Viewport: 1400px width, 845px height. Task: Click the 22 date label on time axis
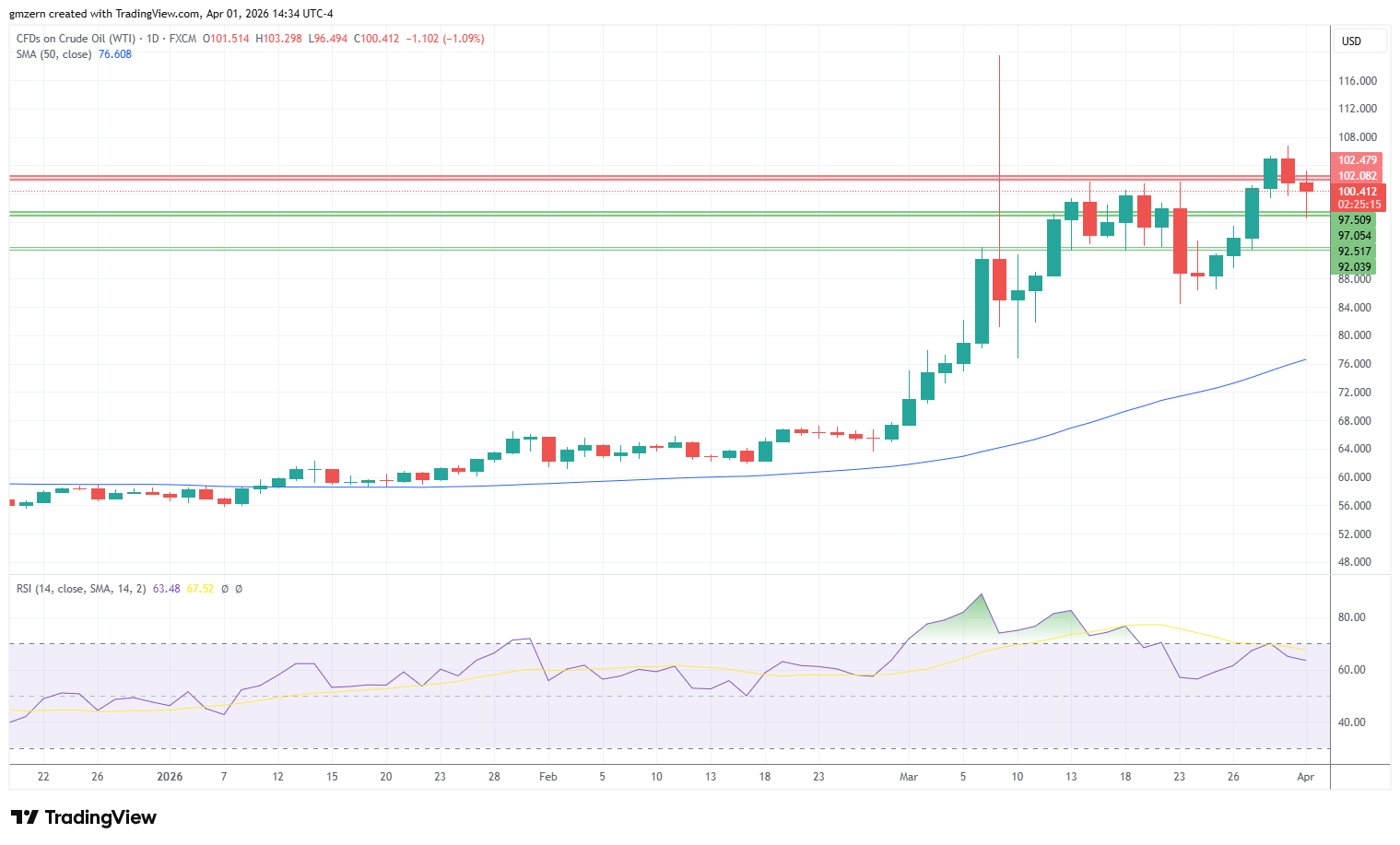tap(43, 777)
